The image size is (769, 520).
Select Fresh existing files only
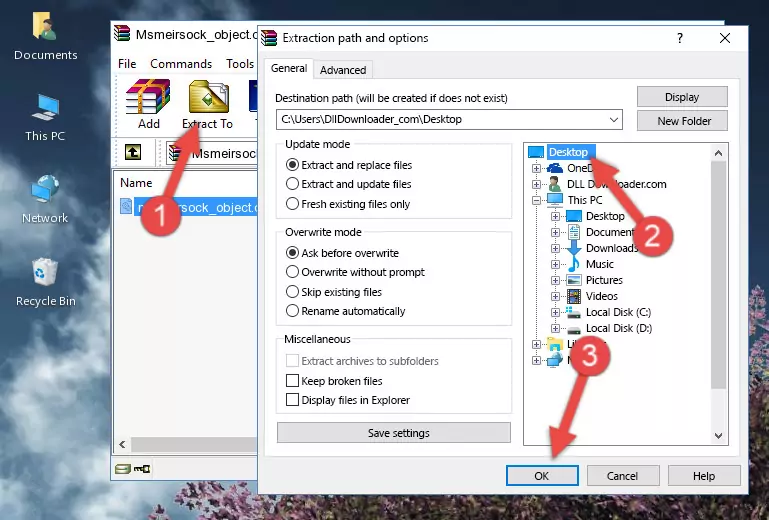[x=348, y=204]
